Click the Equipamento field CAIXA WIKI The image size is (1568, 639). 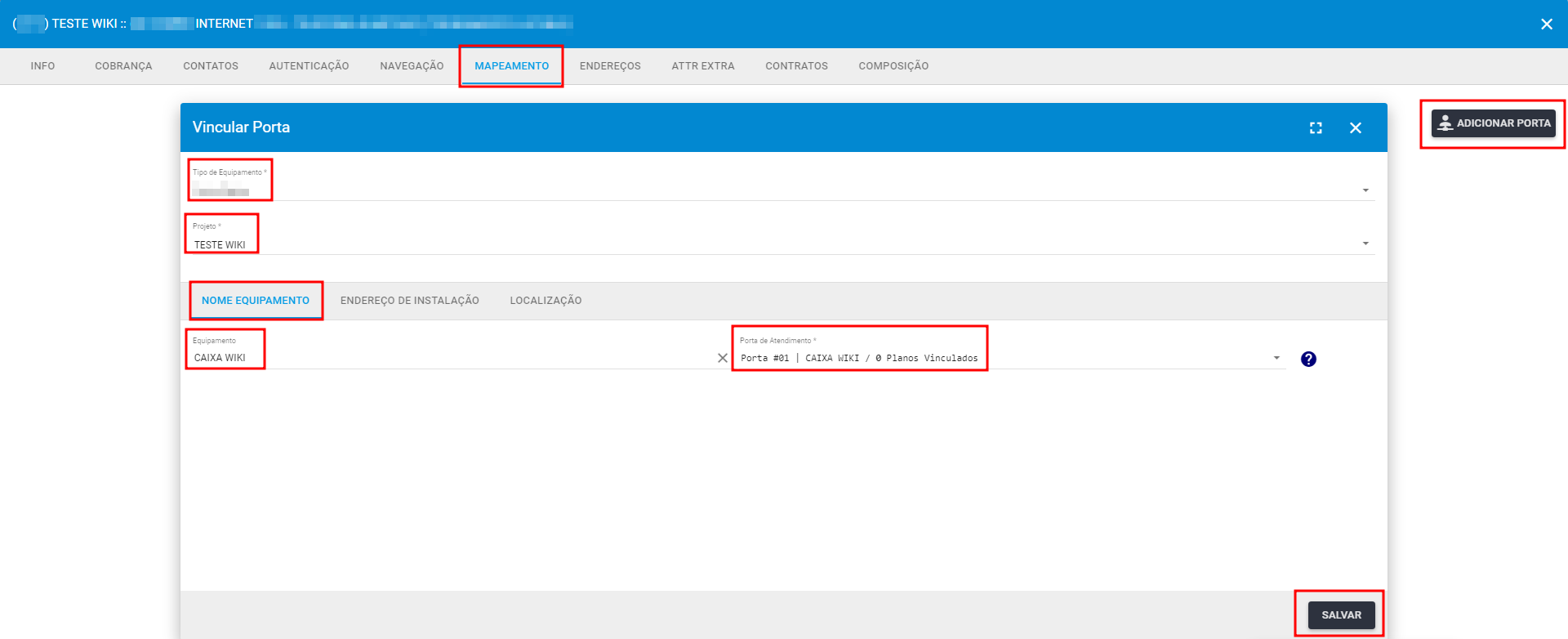(453, 358)
